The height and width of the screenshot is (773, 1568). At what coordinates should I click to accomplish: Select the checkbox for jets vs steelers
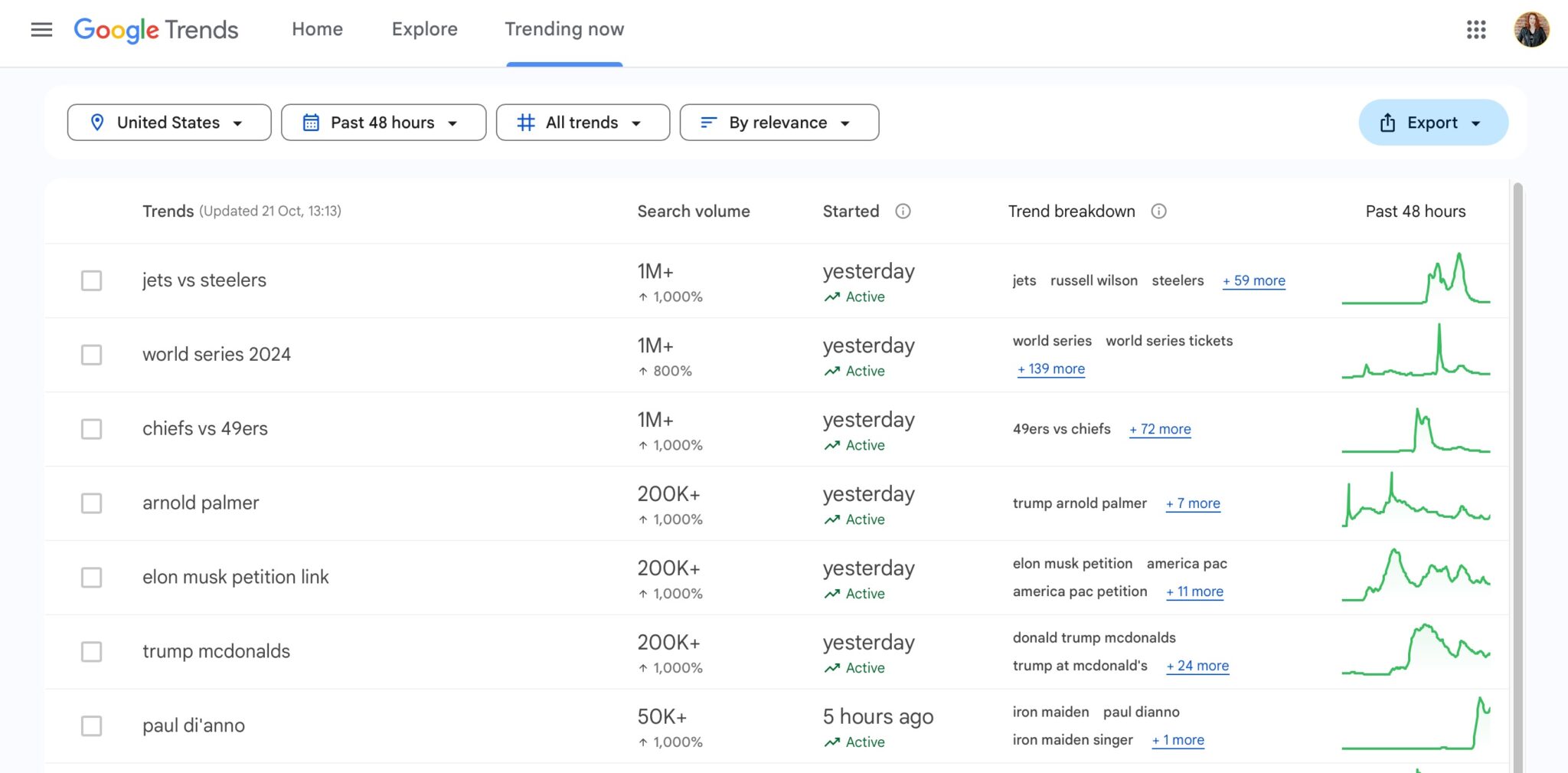point(92,280)
